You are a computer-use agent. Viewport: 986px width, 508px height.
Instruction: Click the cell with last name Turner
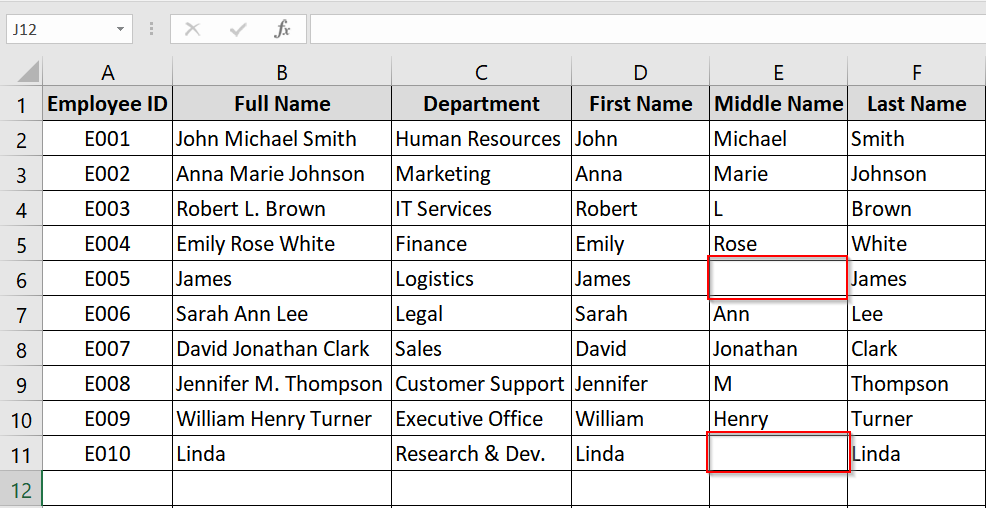tap(916, 419)
